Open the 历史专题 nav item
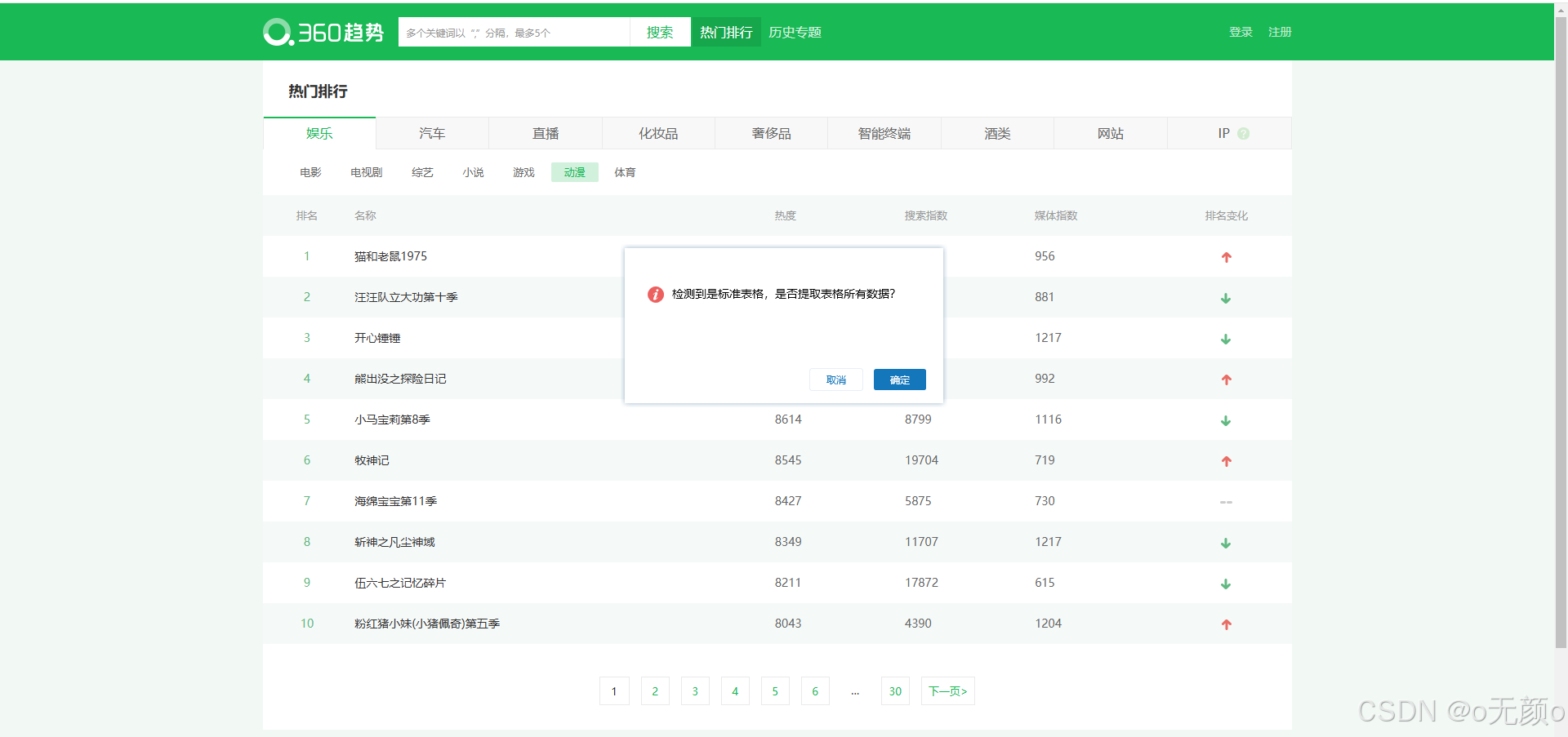This screenshot has height=737, width=1568. tap(795, 32)
